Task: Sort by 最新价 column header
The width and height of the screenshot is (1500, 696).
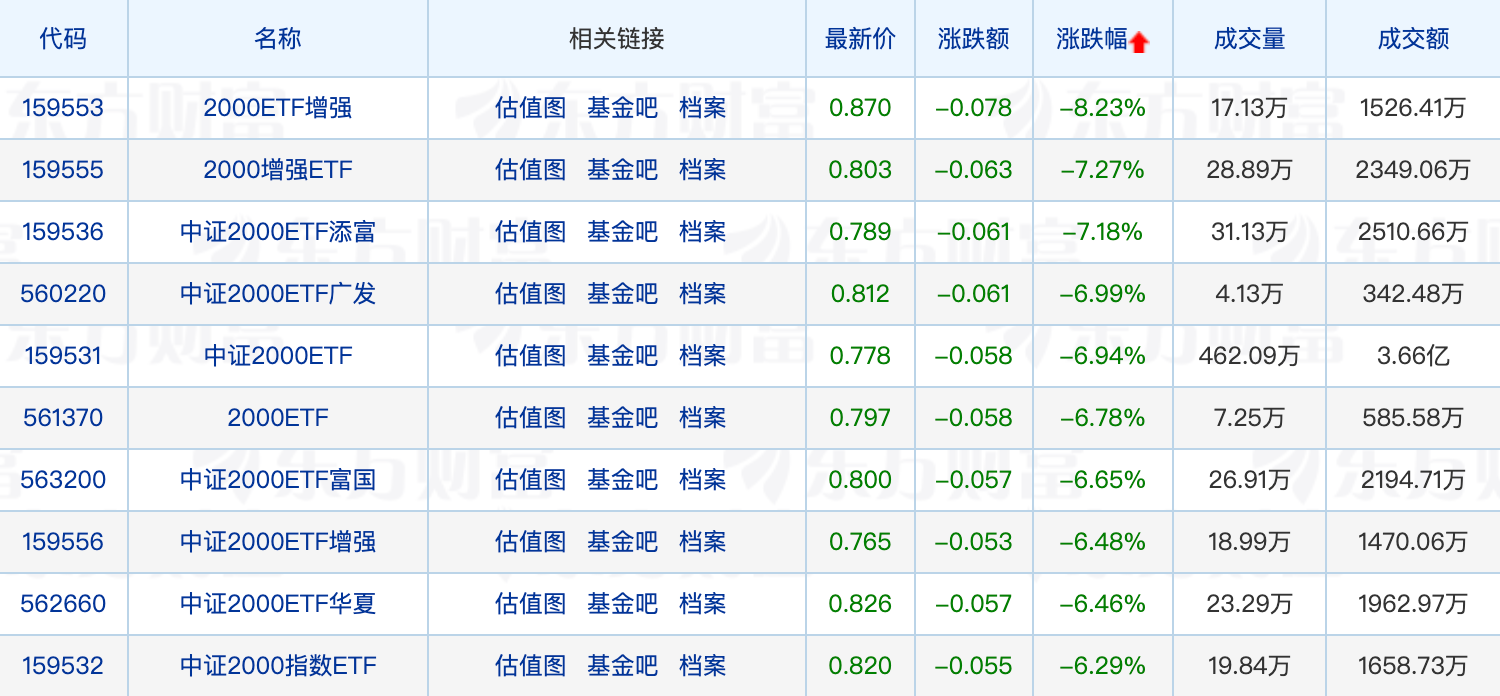Action: pyautogui.click(x=860, y=39)
